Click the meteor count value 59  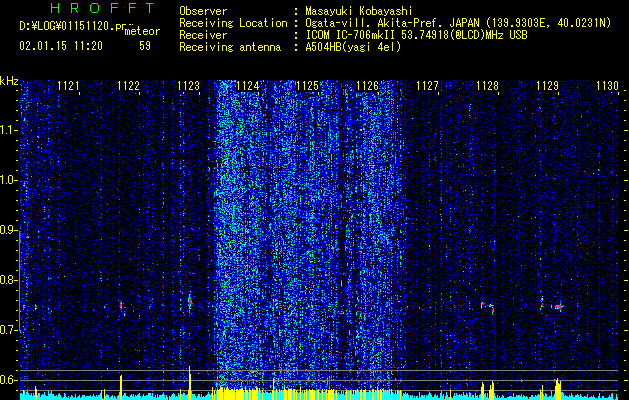coord(145,46)
